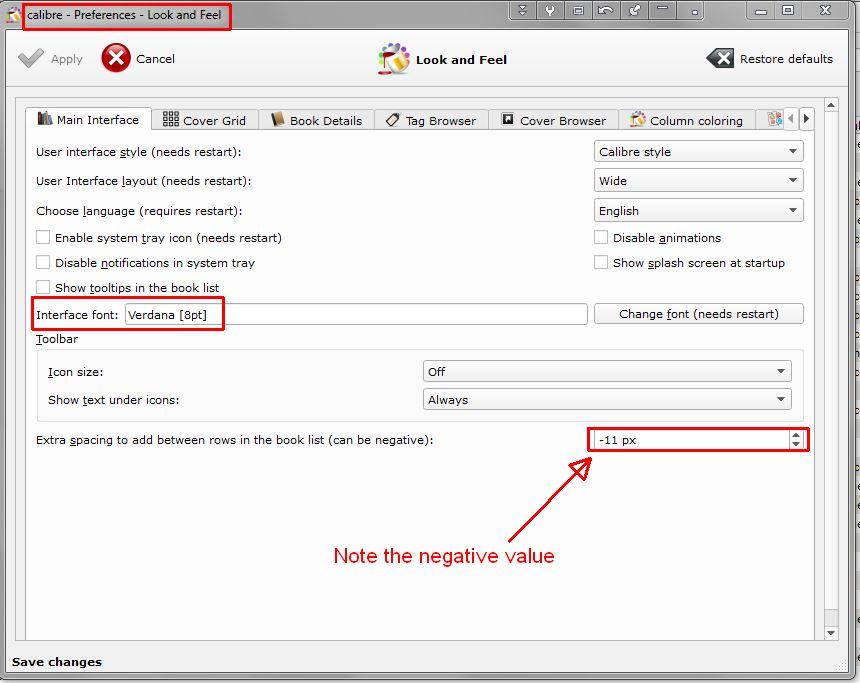Open the Tag Browser tab

tap(431, 120)
